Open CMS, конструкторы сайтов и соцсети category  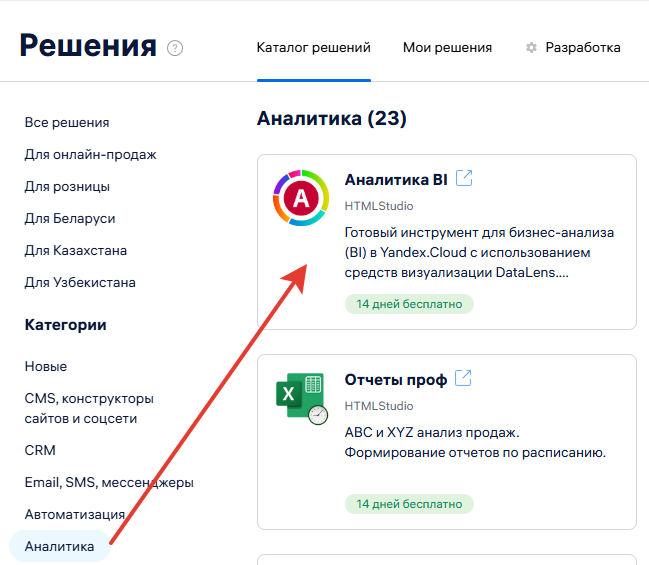(89, 408)
